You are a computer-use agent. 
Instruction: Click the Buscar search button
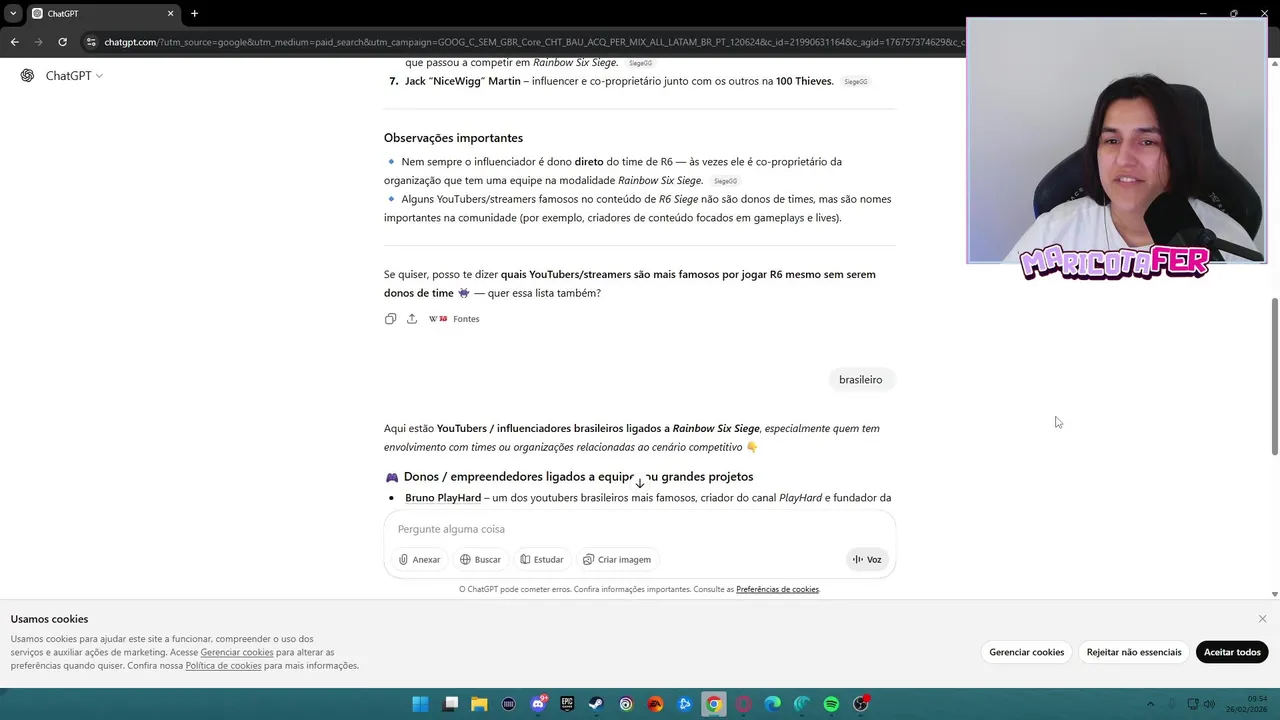(480, 560)
